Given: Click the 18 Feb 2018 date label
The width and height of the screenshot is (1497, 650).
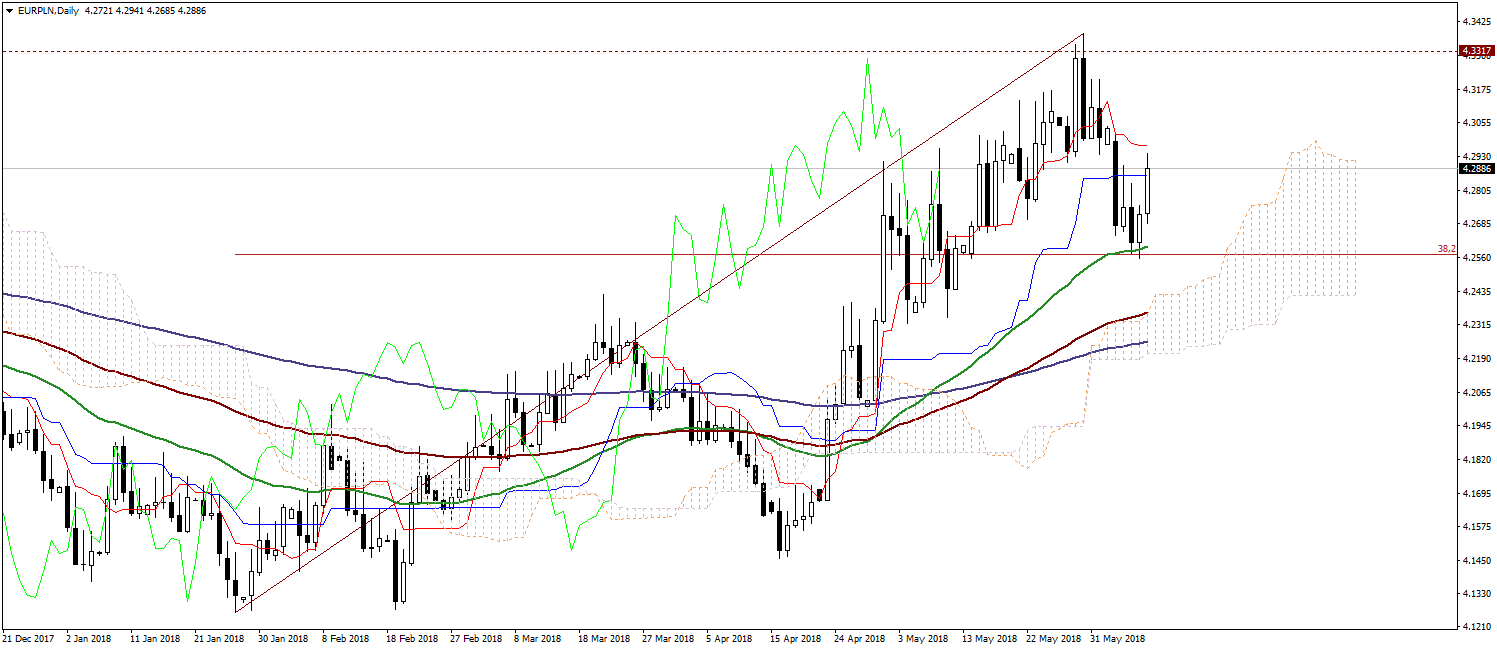Looking at the screenshot, I should coord(412,638).
